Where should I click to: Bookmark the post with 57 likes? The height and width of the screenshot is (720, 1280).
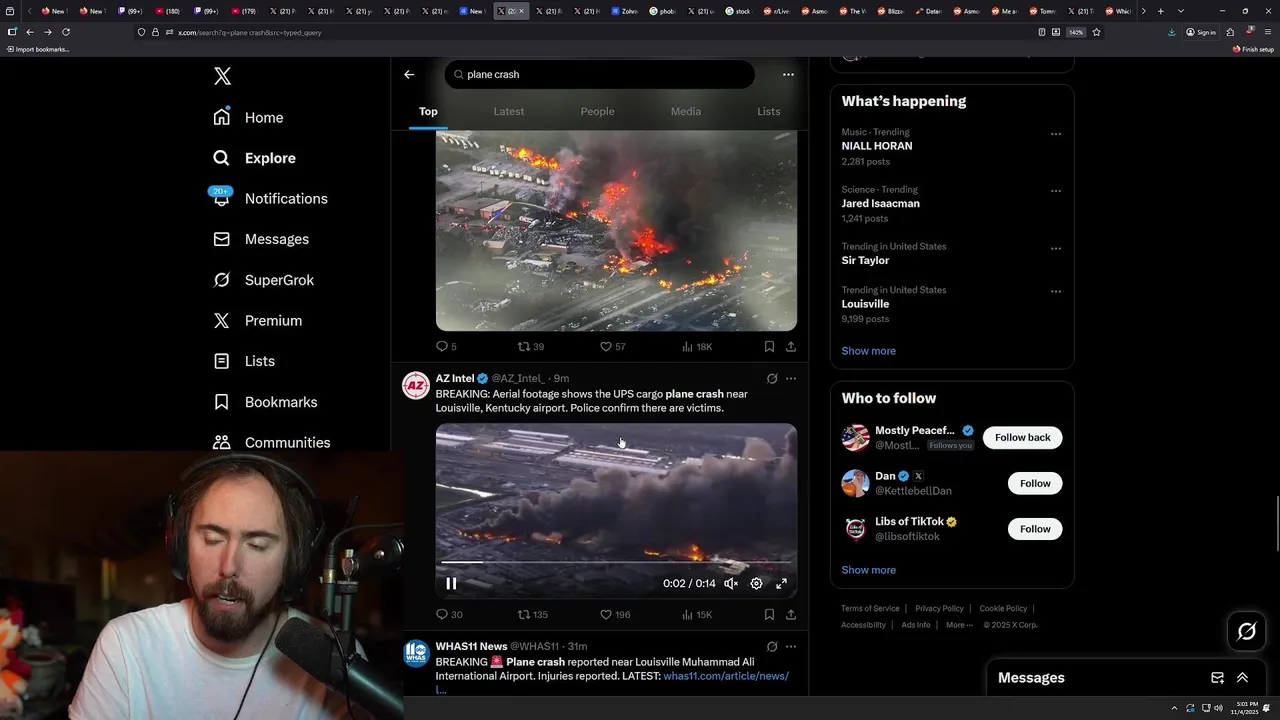(x=769, y=347)
